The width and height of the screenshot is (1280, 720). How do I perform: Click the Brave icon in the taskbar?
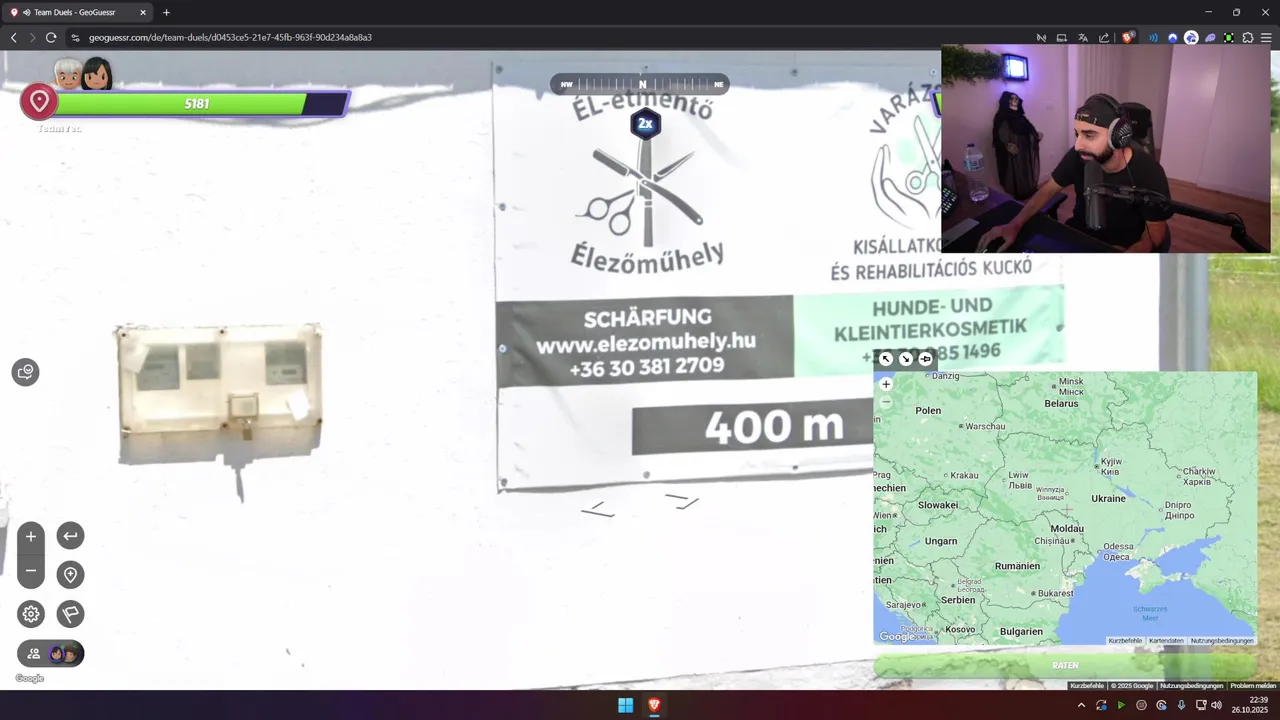click(x=655, y=705)
